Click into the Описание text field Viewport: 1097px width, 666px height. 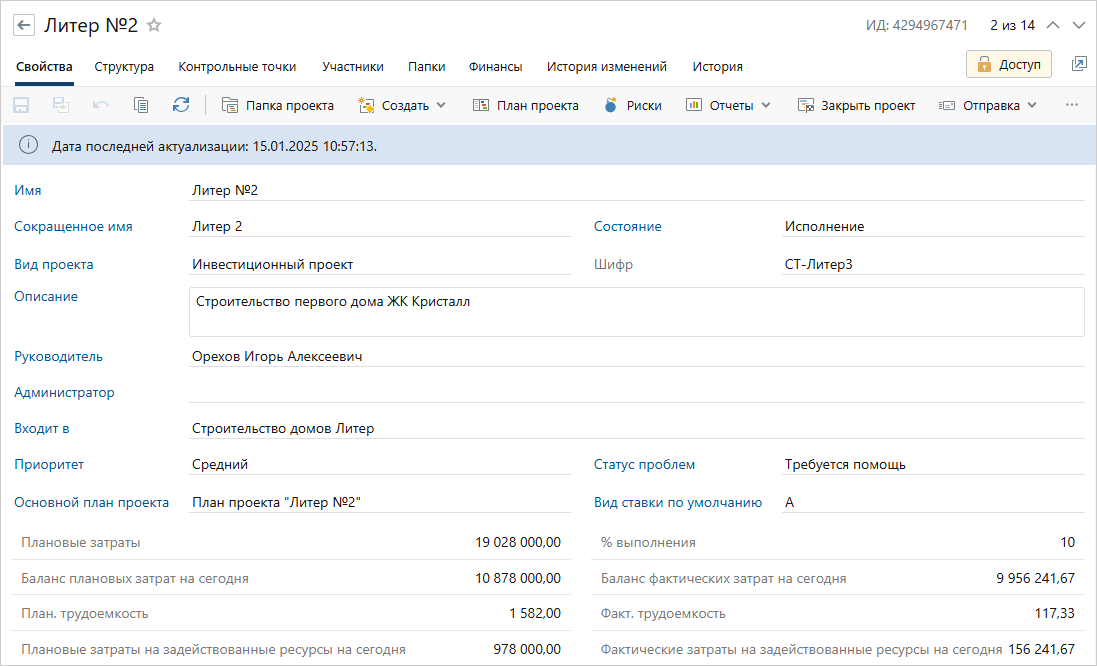click(636, 312)
